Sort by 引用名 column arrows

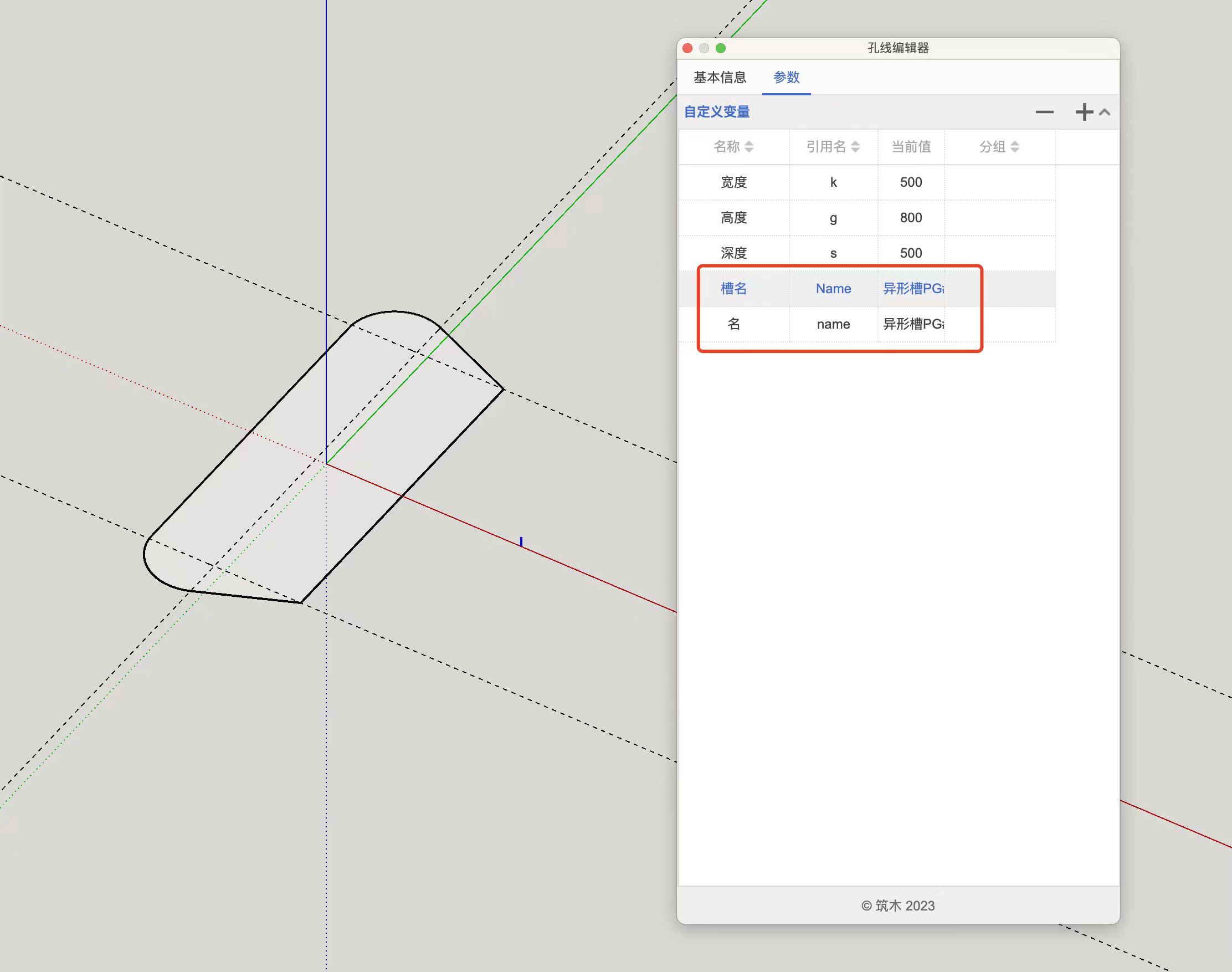(x=855, y=147)
